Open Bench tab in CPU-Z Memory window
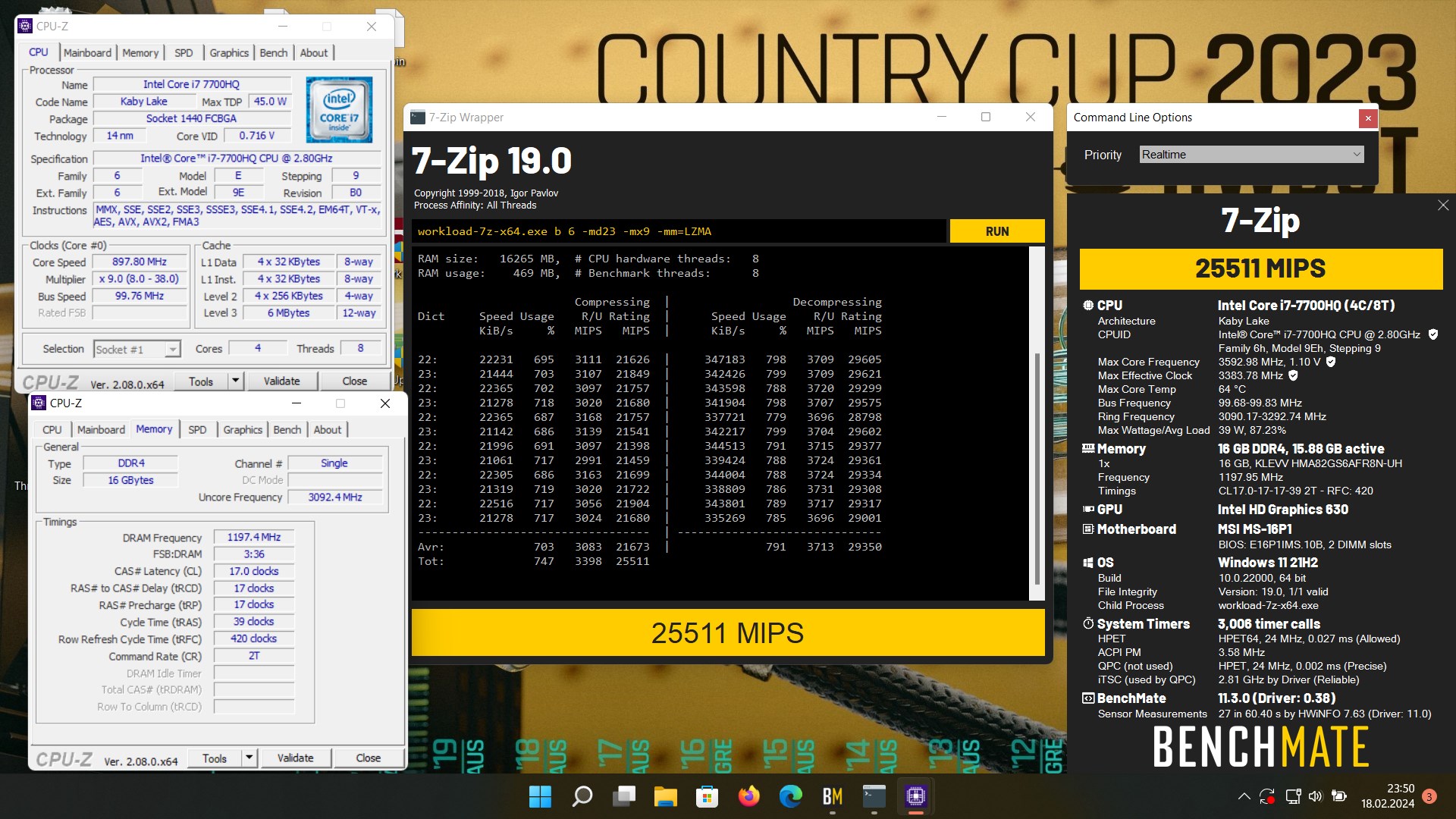Screen dimensions: 1456x819 click(287, 429)
